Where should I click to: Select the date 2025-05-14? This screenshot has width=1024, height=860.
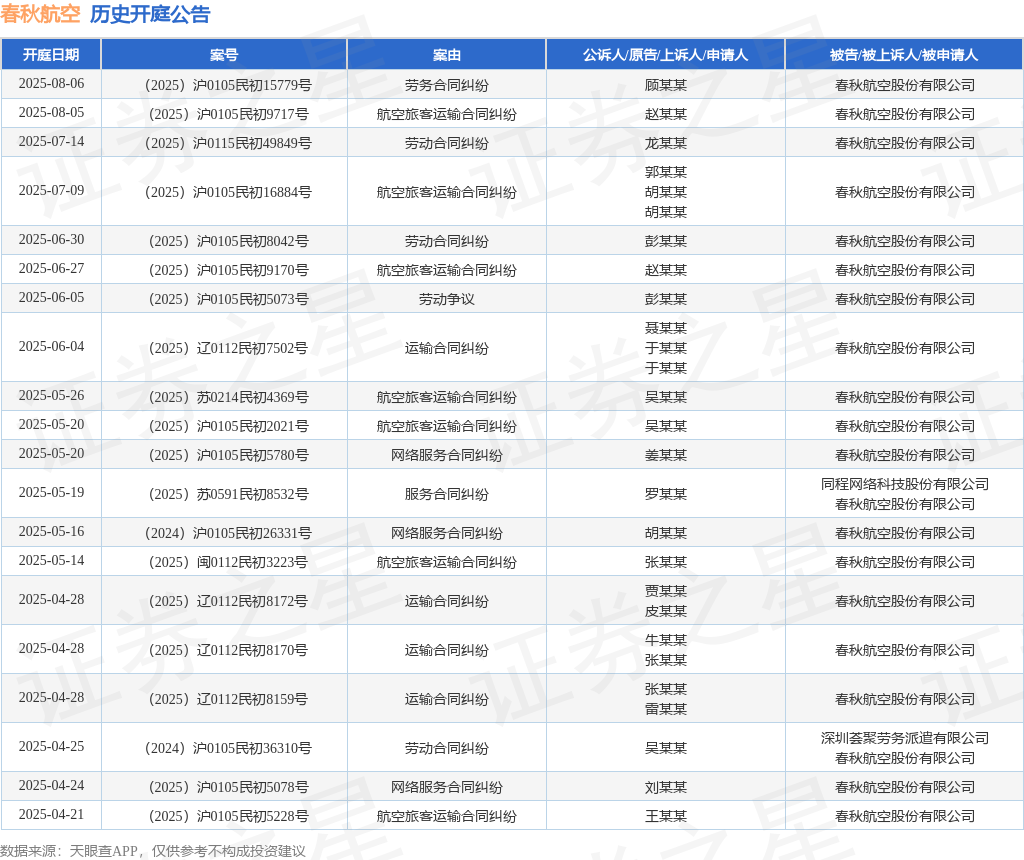coord(51,560)
